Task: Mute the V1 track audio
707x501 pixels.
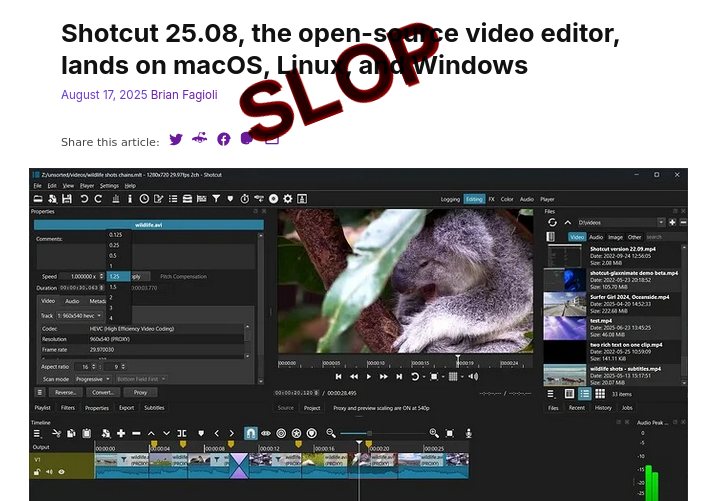Action: [x=49, y=472]
